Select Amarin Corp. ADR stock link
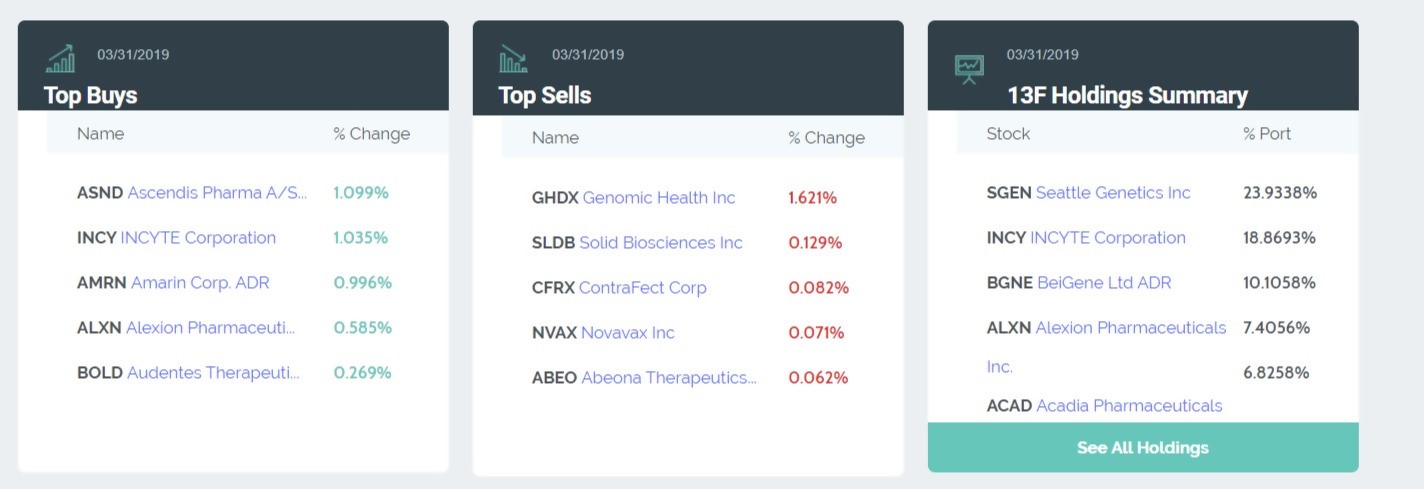 point(200,282)
